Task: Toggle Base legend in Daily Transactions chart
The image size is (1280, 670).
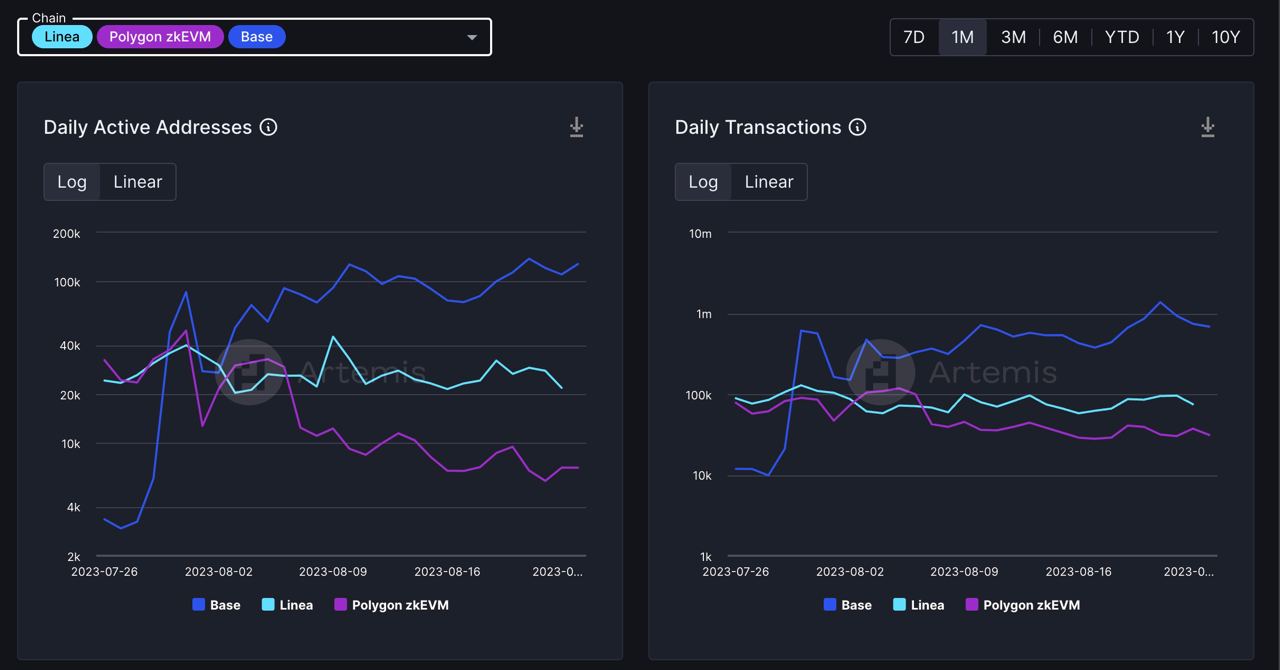Action: 847,605
